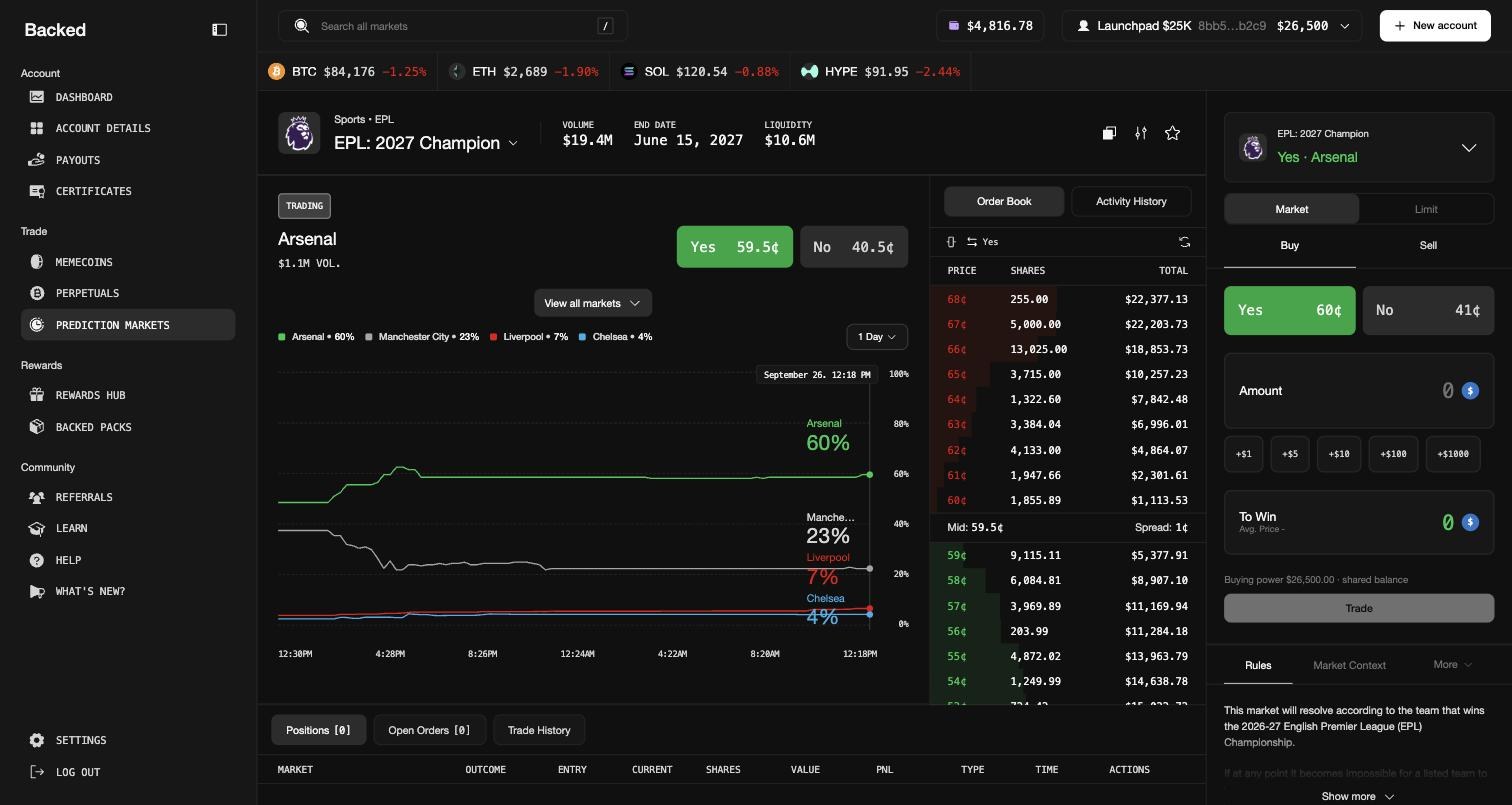Image resolution: width=1512 pixels, height=805 pixels.
Task: Open the More dropdown in rules tabs
Action: [x=1453, y=665]
